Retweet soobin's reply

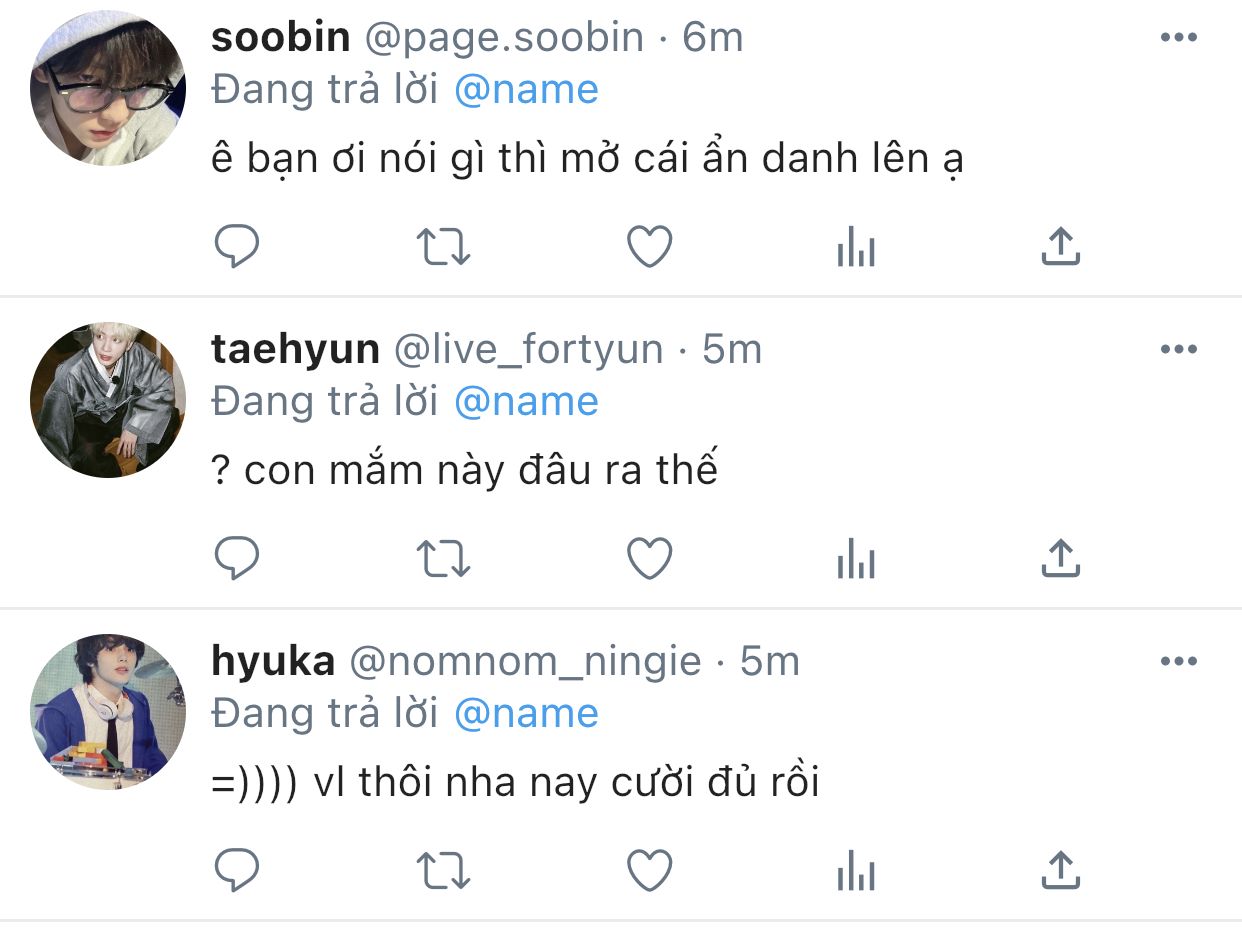(442, 246)
